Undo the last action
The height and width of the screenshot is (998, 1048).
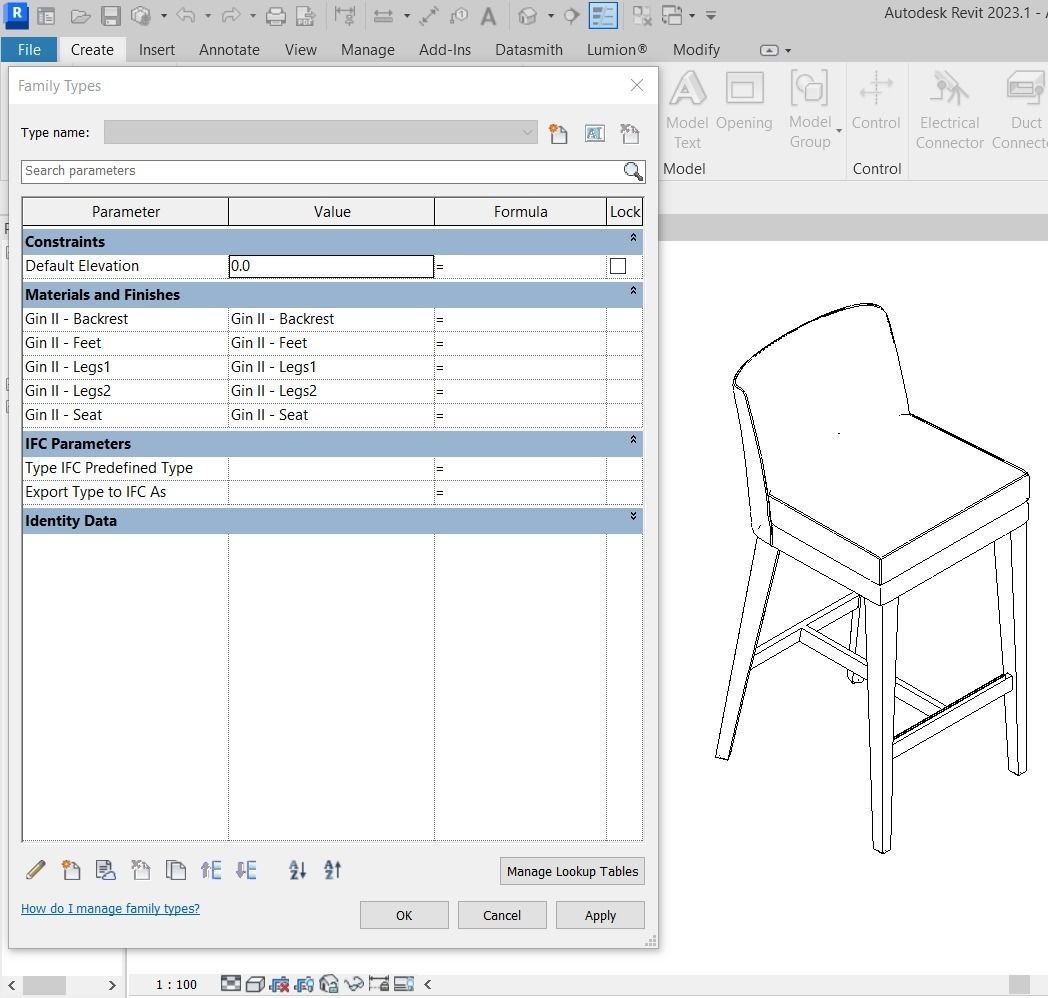[186, 15]
